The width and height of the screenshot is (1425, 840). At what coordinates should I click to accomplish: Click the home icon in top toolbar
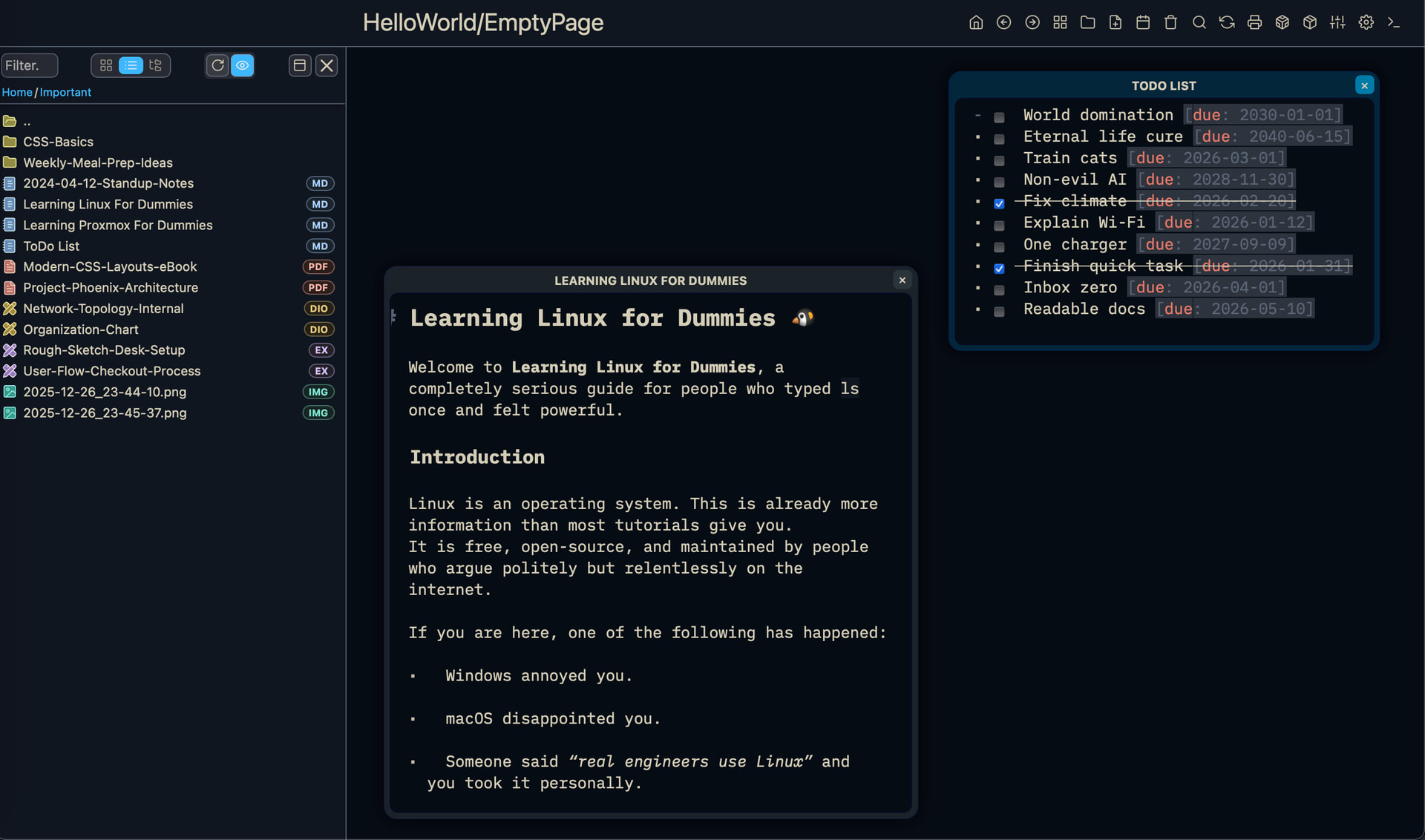(976, 22)
